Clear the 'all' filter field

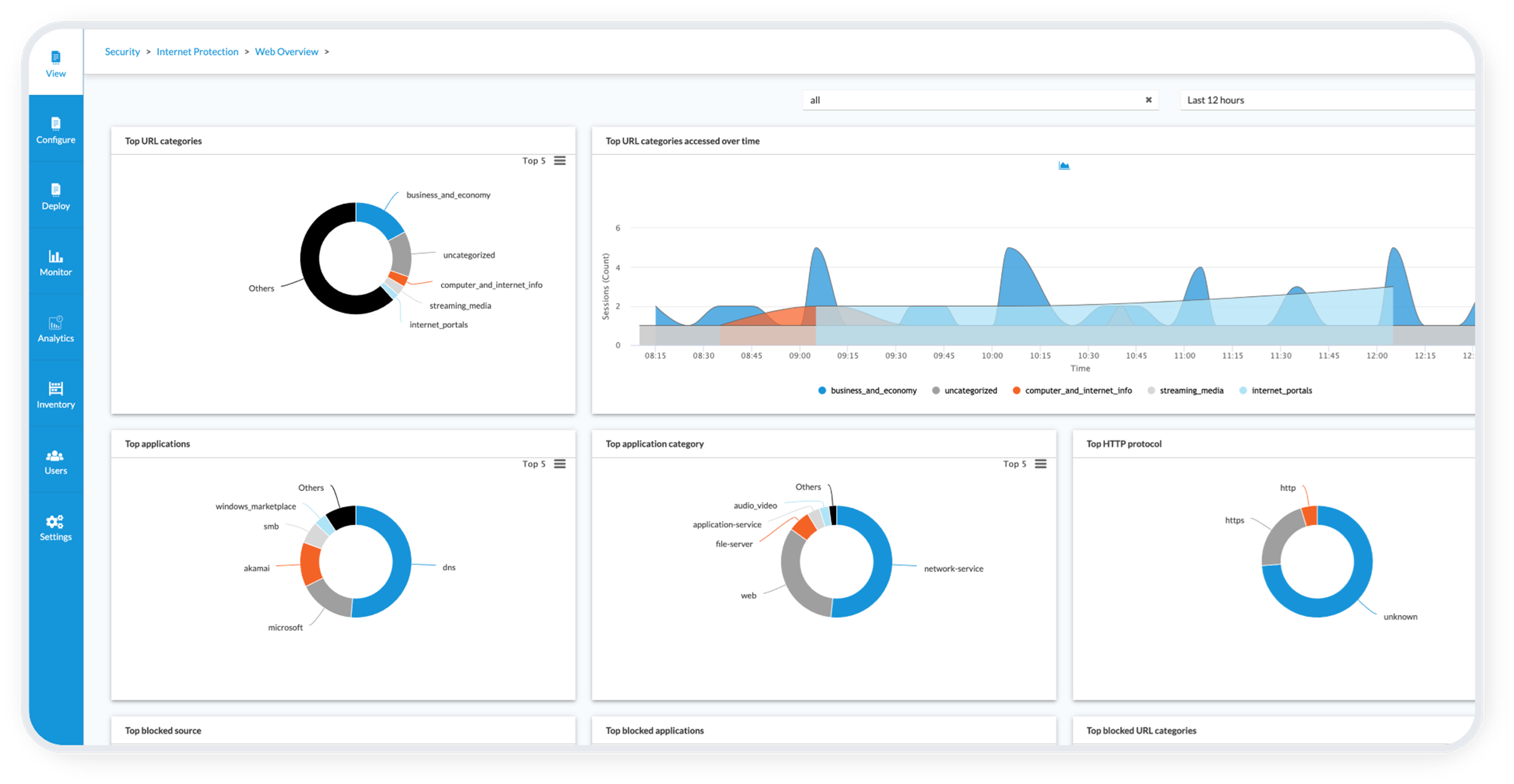point(1148,100)
